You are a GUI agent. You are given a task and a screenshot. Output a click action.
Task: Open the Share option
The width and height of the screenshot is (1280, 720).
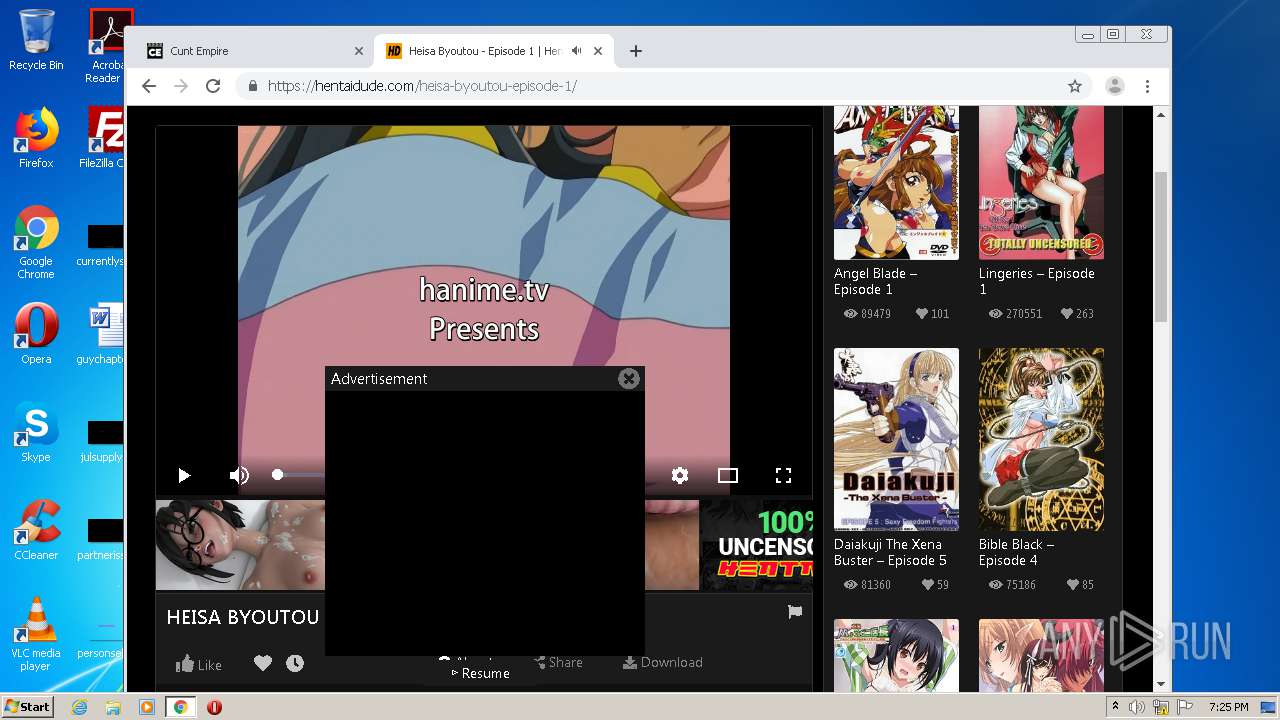(x=558, y=662)
